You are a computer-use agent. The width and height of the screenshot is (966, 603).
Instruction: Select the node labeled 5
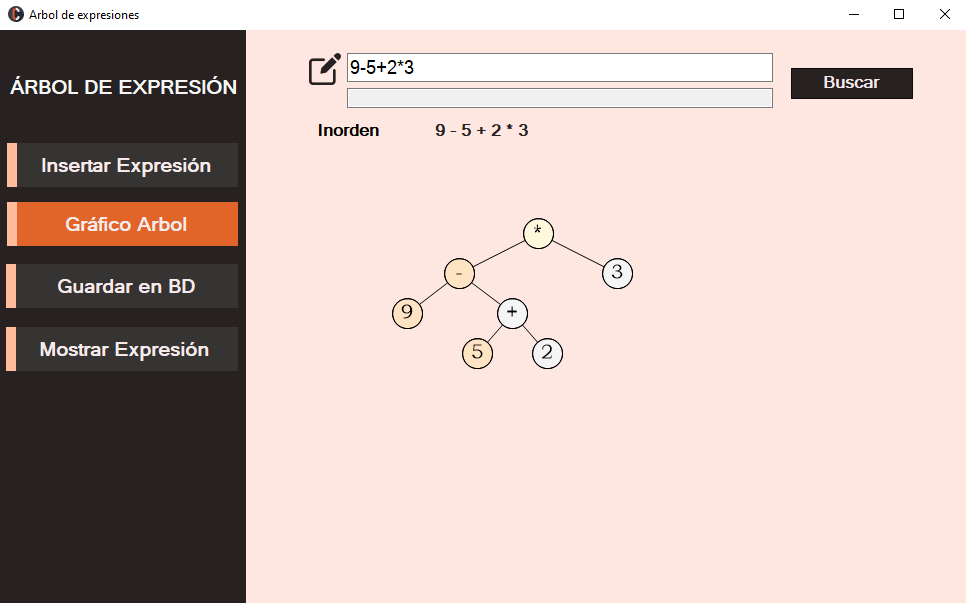pos(477,352)
